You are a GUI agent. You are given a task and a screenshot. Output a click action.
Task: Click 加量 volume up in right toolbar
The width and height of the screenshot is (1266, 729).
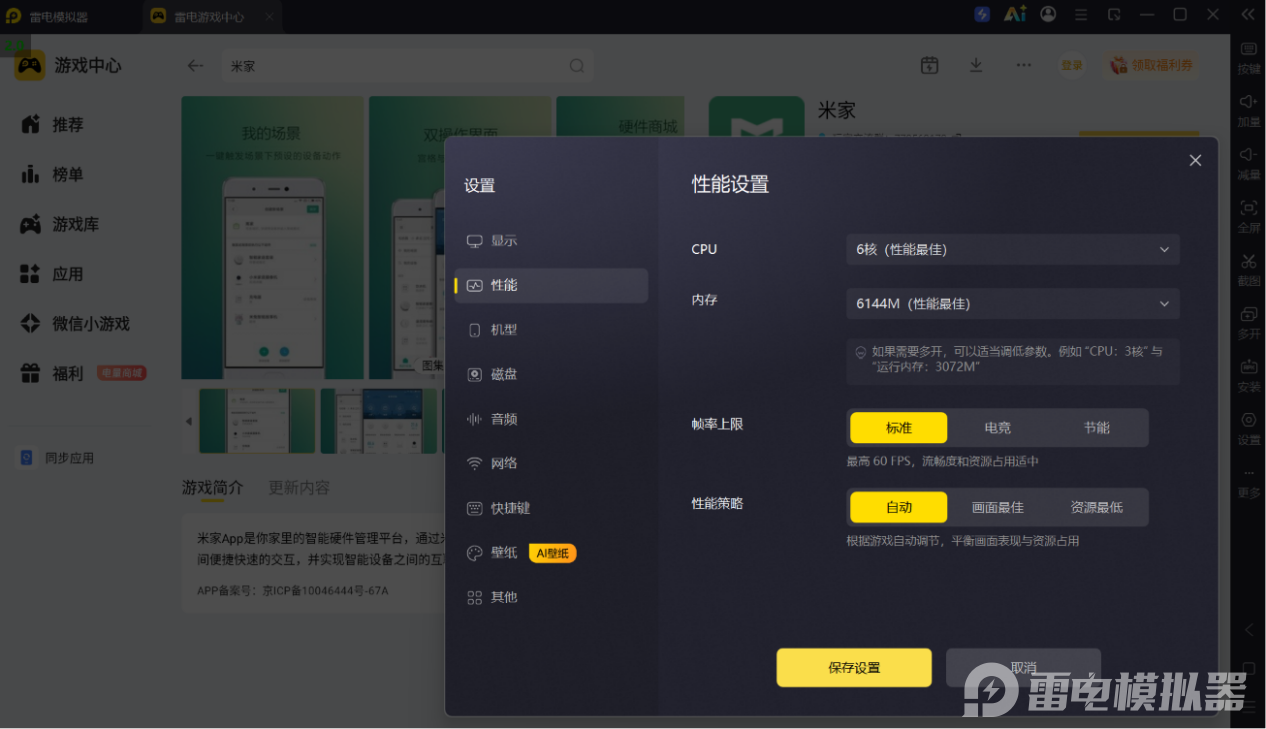tap(1249, 111)
